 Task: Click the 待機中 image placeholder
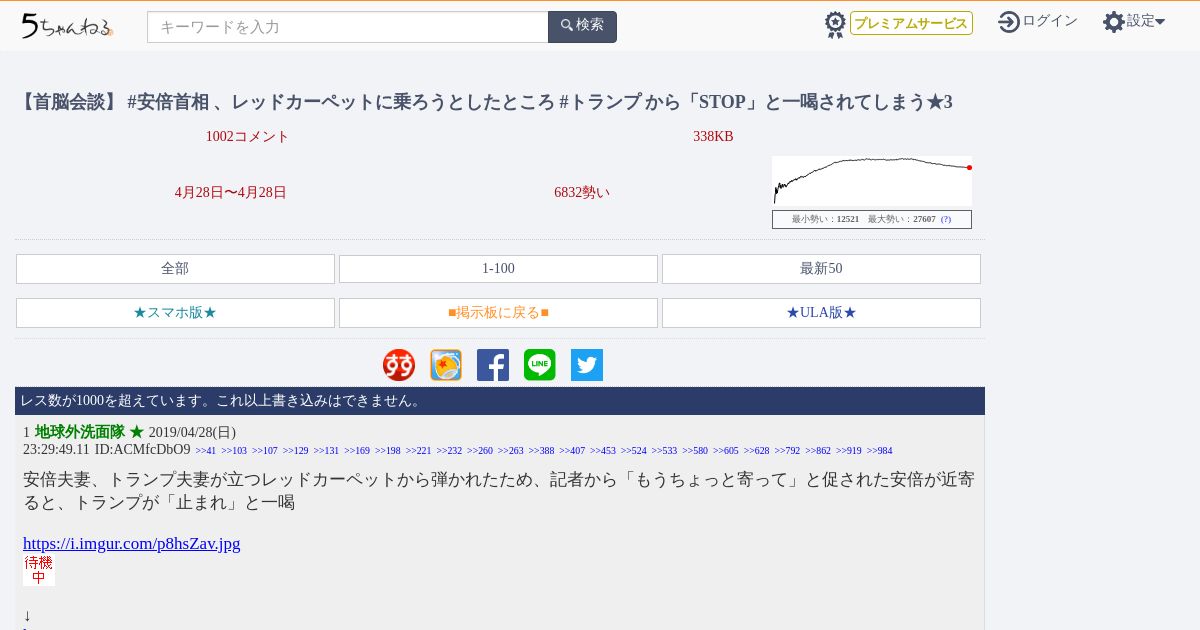(39, 570)
